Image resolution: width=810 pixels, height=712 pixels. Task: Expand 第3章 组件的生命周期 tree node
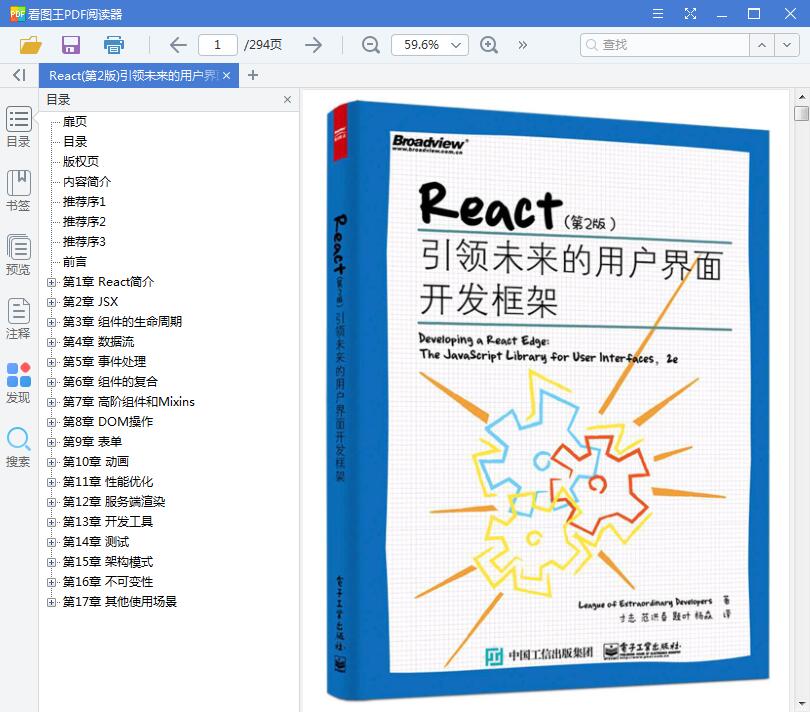51,322
